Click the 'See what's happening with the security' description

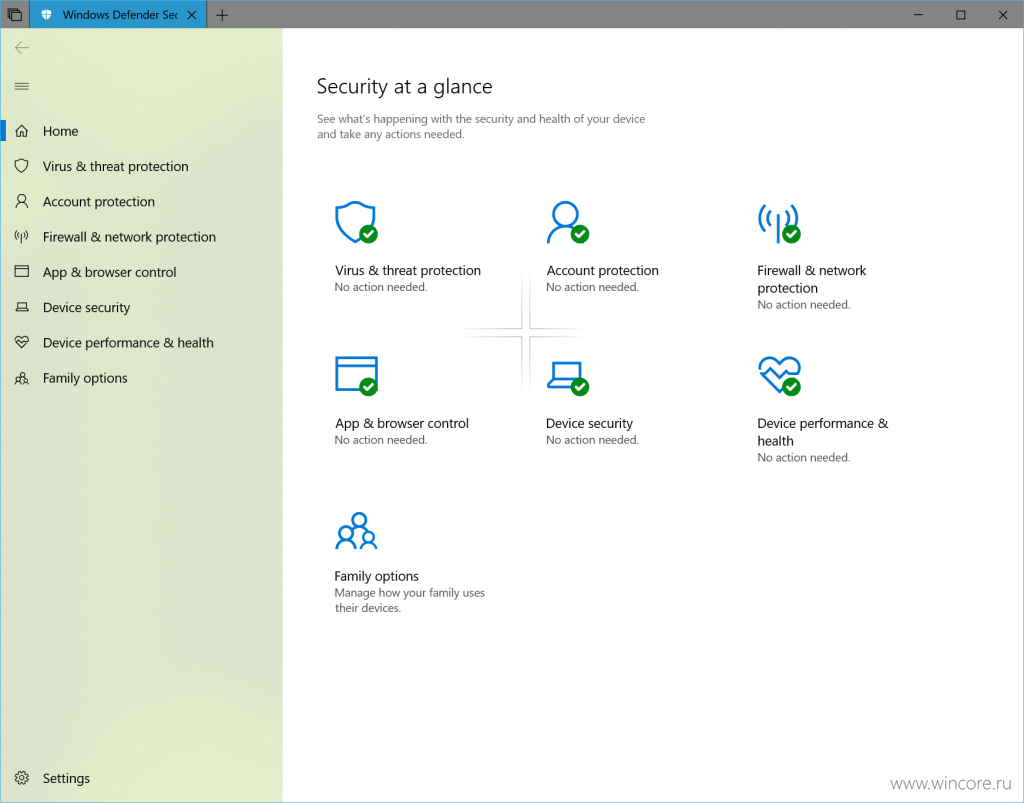[481, 127]
